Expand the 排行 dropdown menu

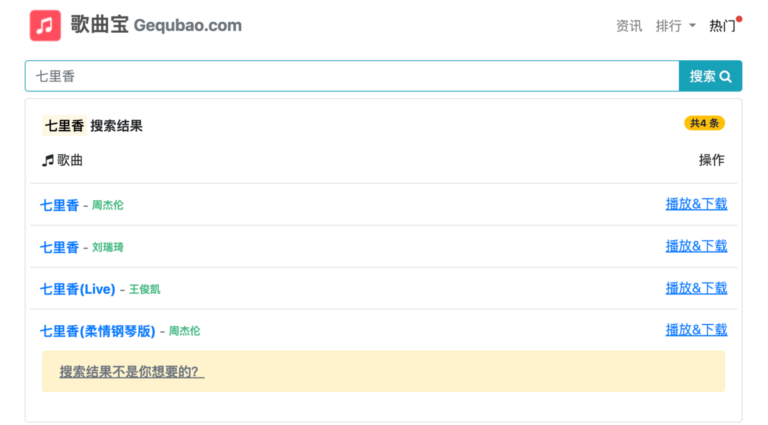pyautogui.click(x=676, y=26)
